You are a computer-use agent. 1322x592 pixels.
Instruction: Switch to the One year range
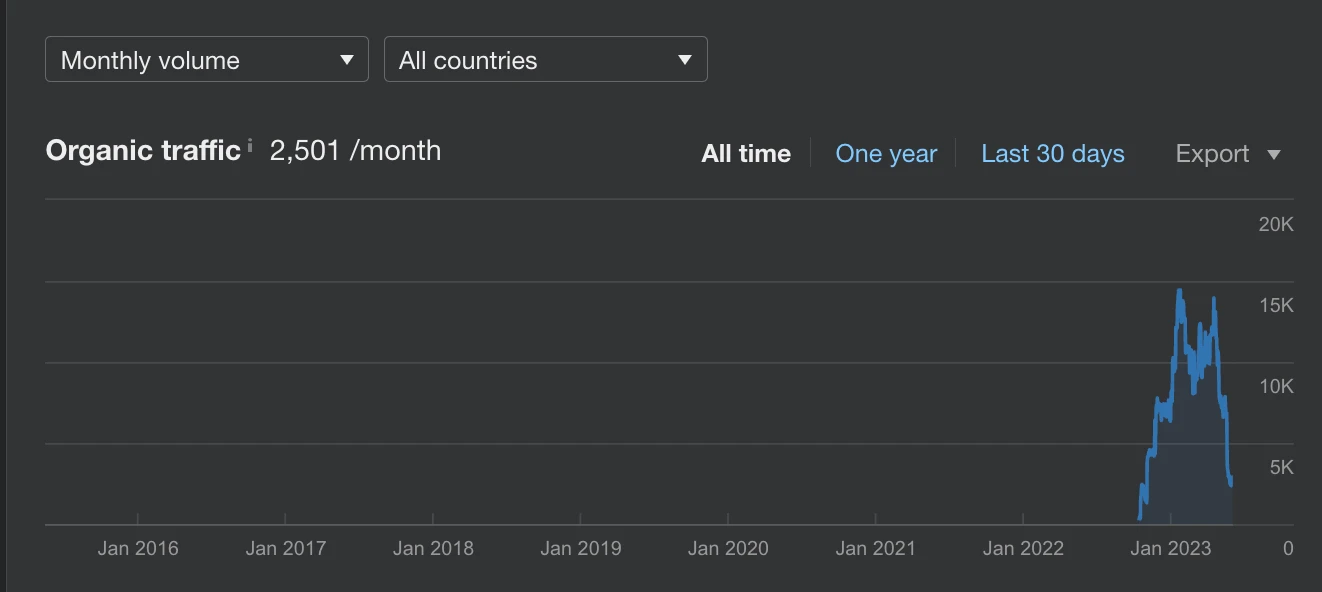pos(886,153)
